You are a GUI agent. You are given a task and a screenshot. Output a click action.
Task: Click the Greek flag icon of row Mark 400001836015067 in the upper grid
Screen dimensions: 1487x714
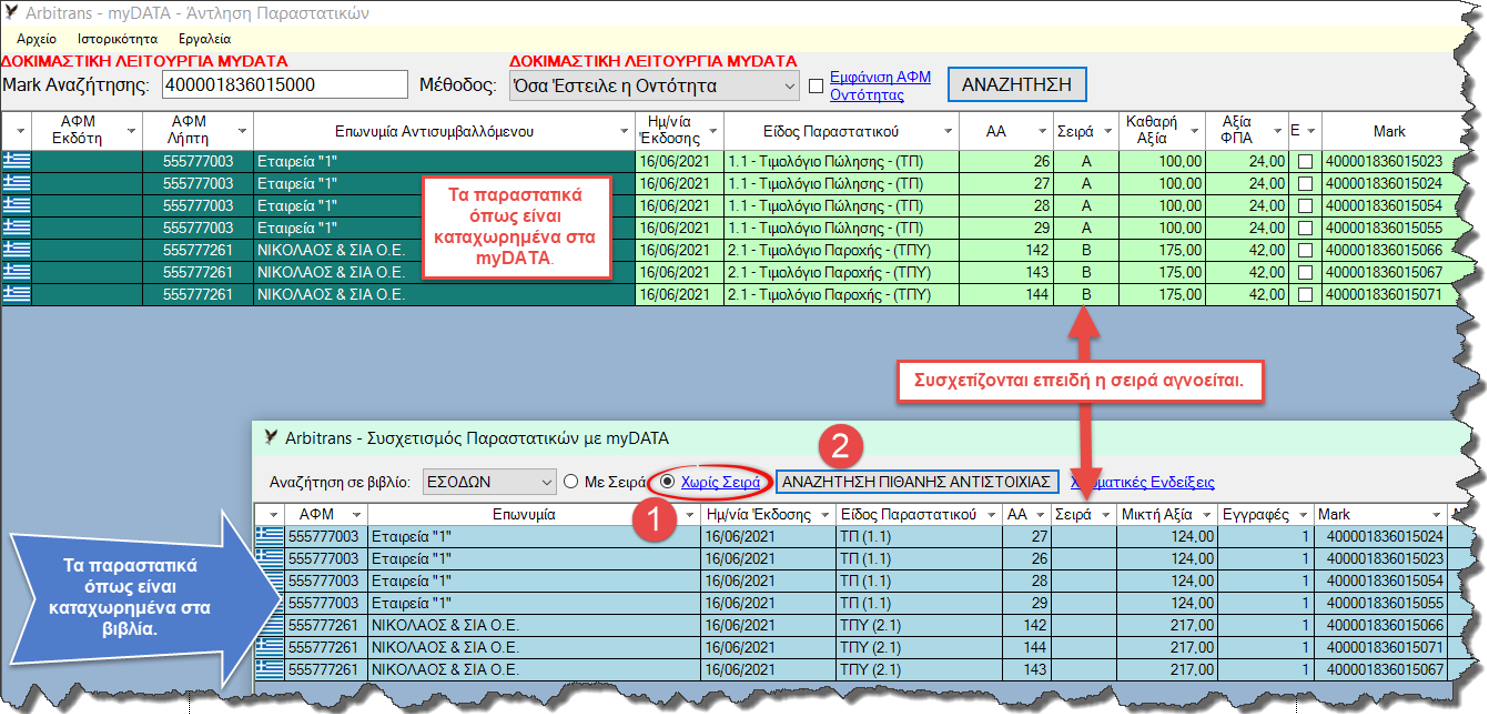(17, 272)
